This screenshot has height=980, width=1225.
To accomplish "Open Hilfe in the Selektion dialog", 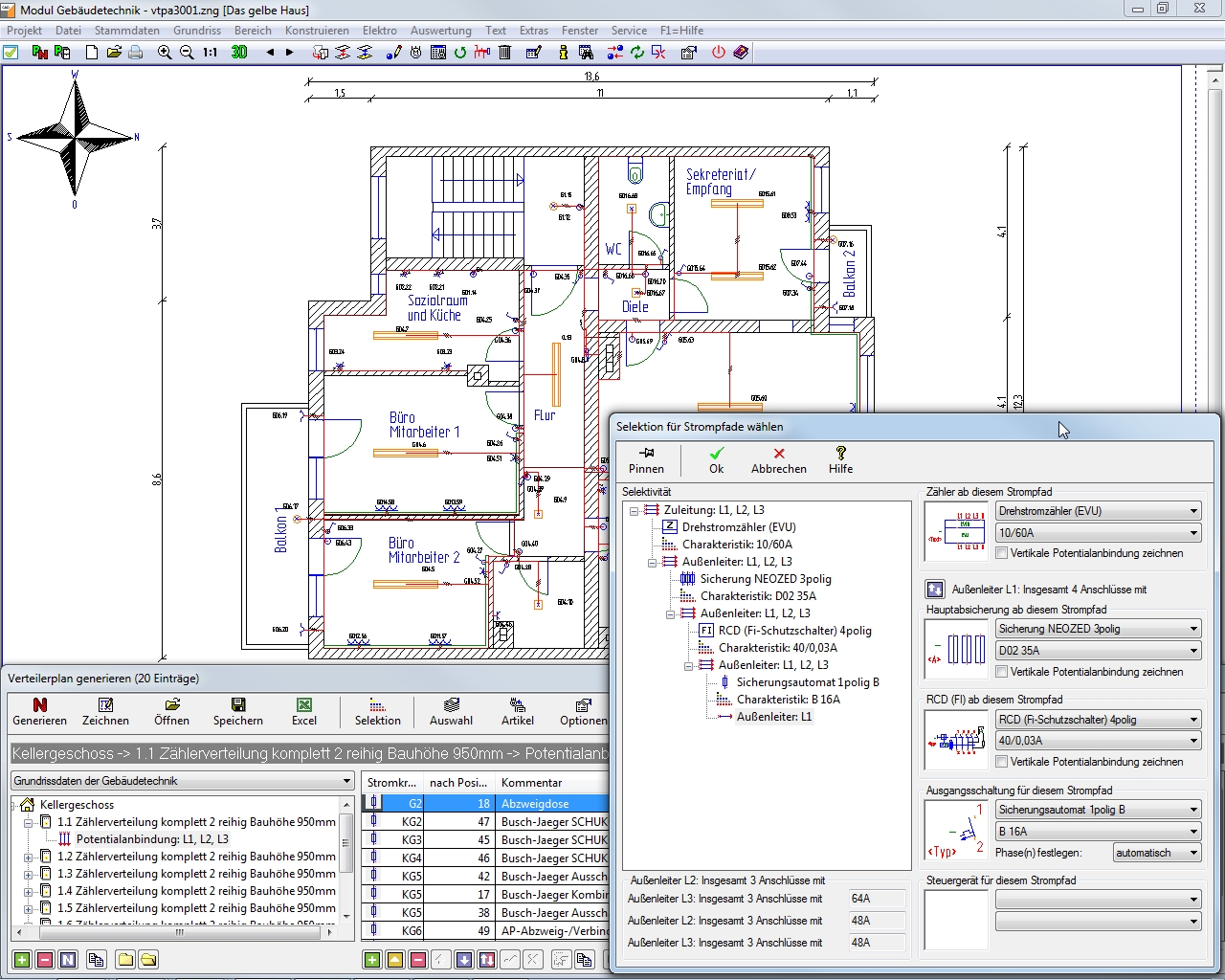I will click(x=840, y=459).
